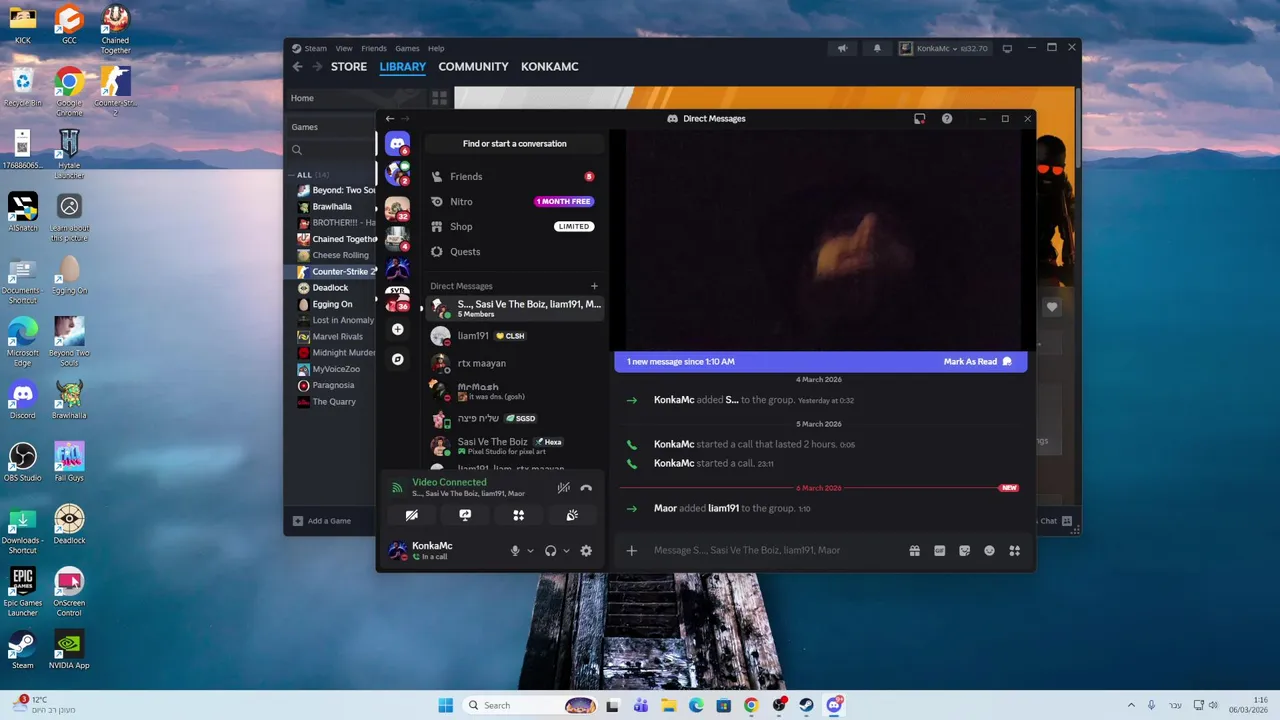The height and width of the screenshot is (720, 1280).
Task: Open Sasi Ve The Boiz direct message
Action: (514, 446)
